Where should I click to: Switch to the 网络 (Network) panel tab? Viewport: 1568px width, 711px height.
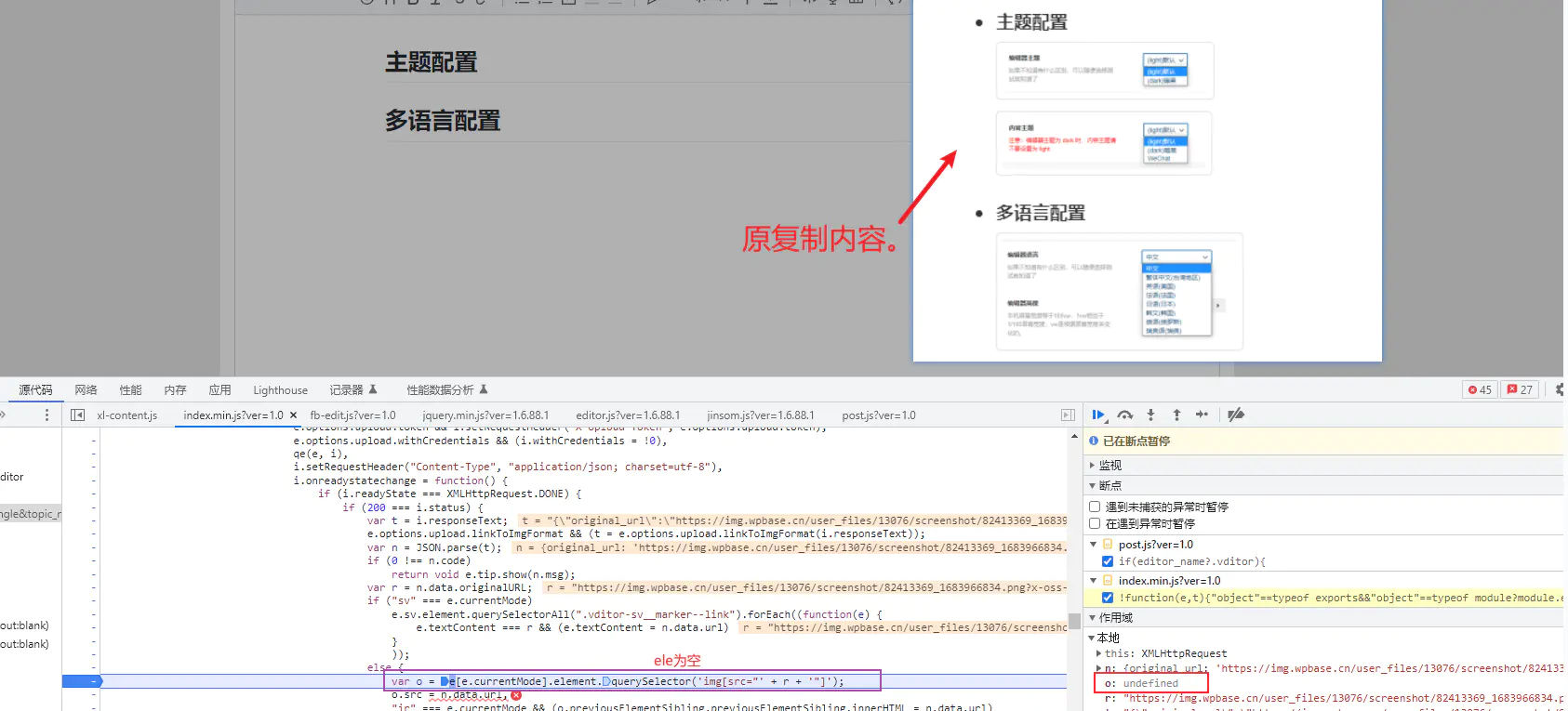86,390
